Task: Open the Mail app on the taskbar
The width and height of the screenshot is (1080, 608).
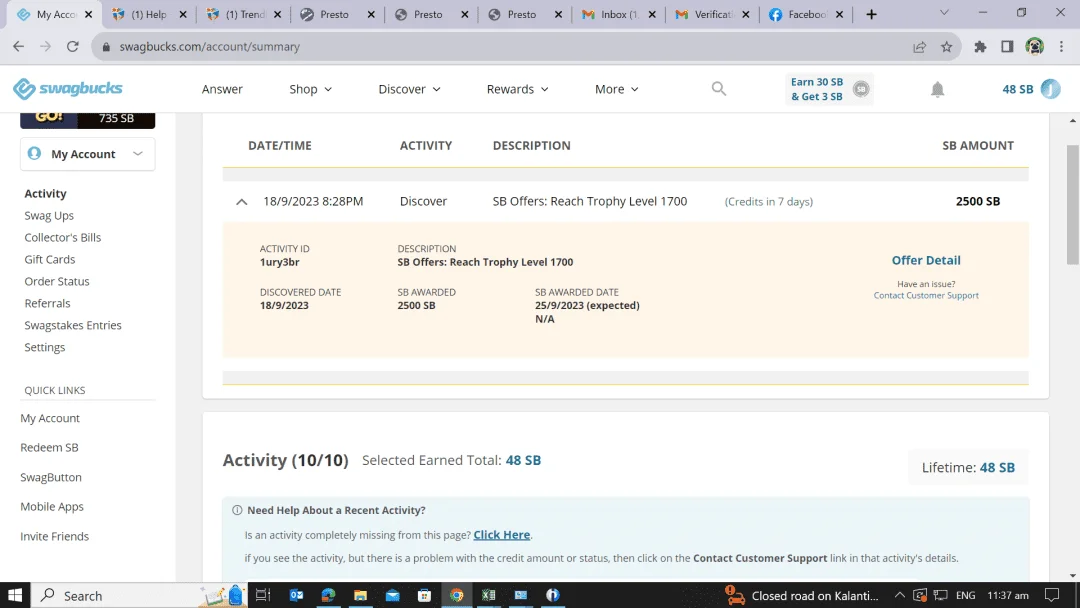Action: coord(393,596)
